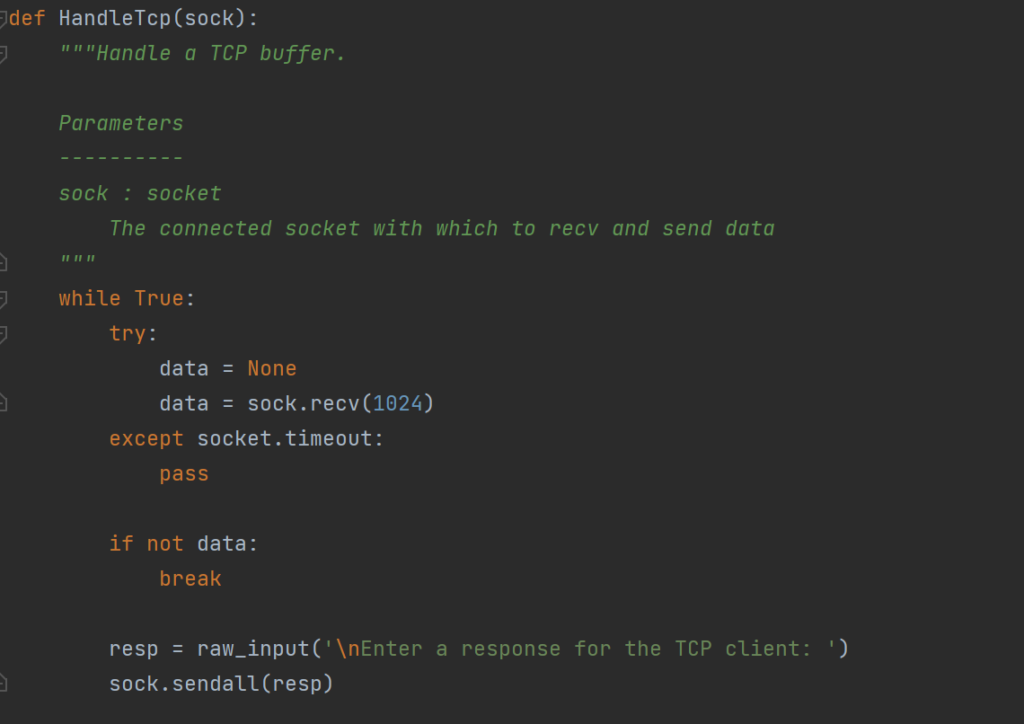Click the None value on the data line

[x=272, y=369]
